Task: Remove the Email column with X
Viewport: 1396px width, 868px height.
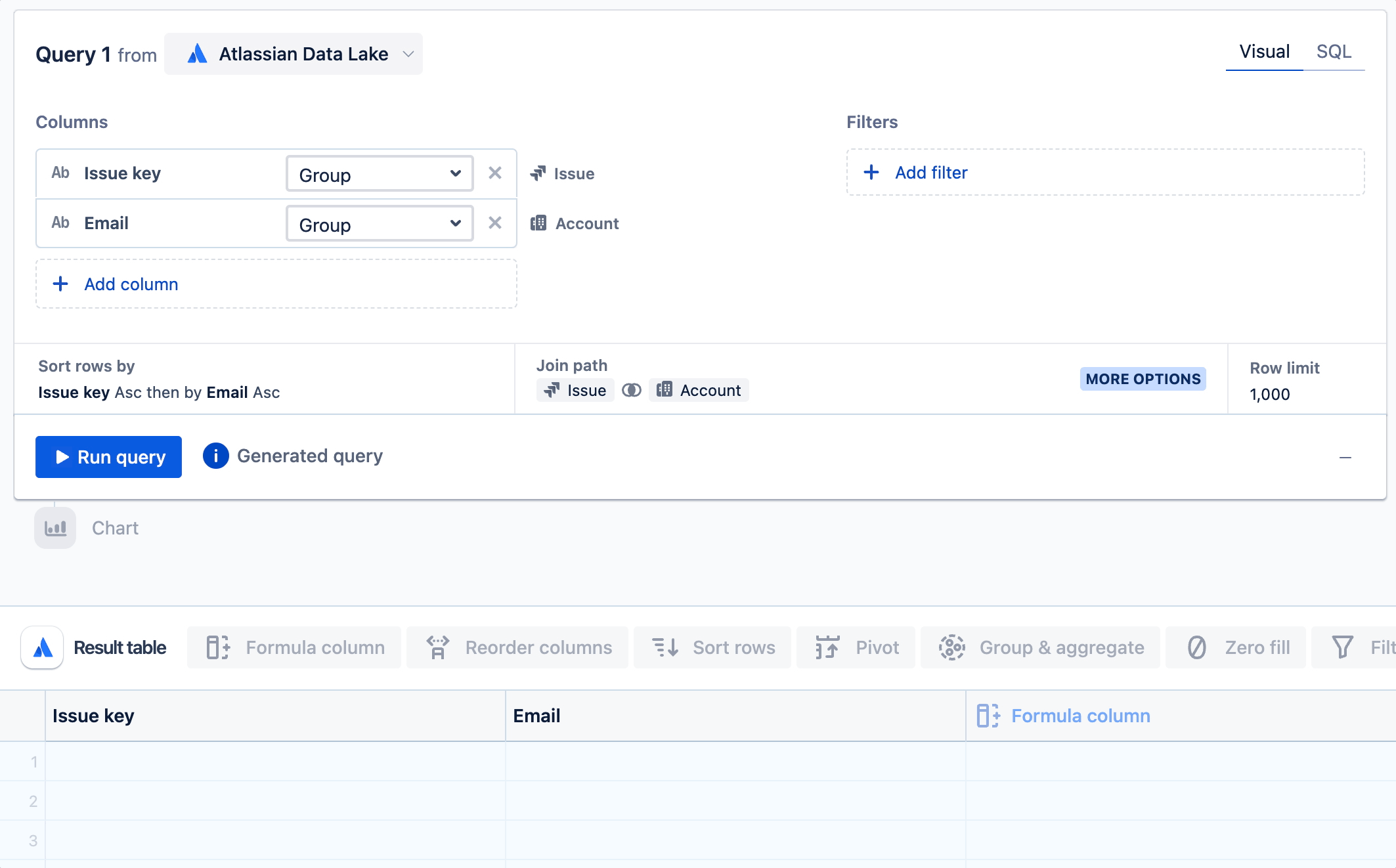Action: click(495, 223)
